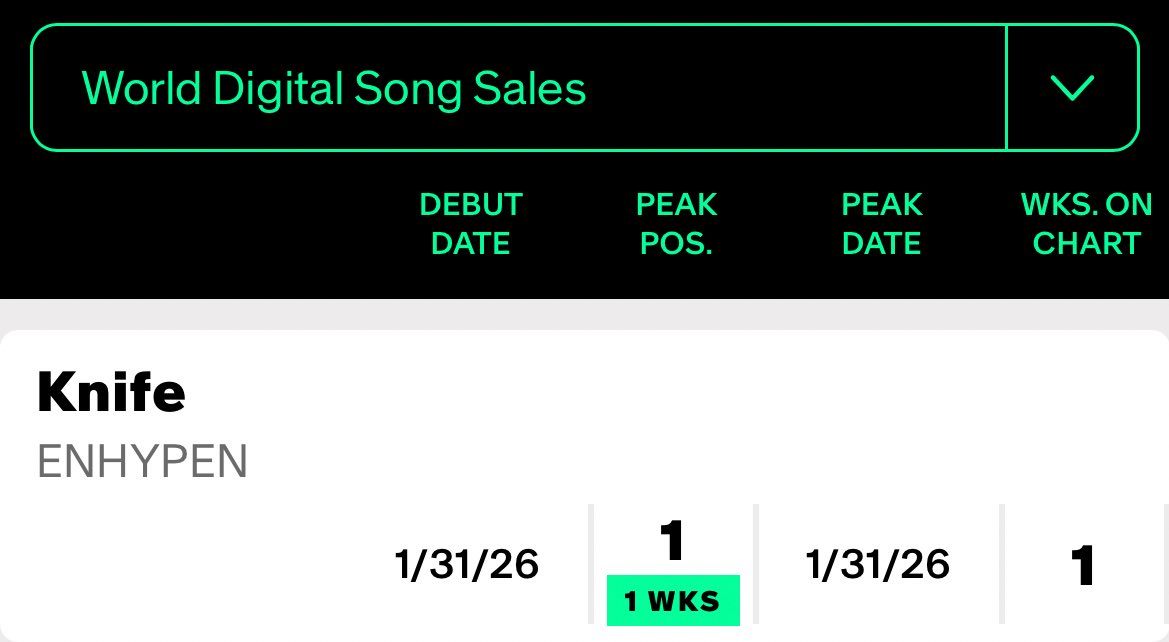Image resolution: width=1169 pixels, height=642 pixels.
Task: Click the weeks on chart number
Action: pyautogui.click(x=1083, y=566)
